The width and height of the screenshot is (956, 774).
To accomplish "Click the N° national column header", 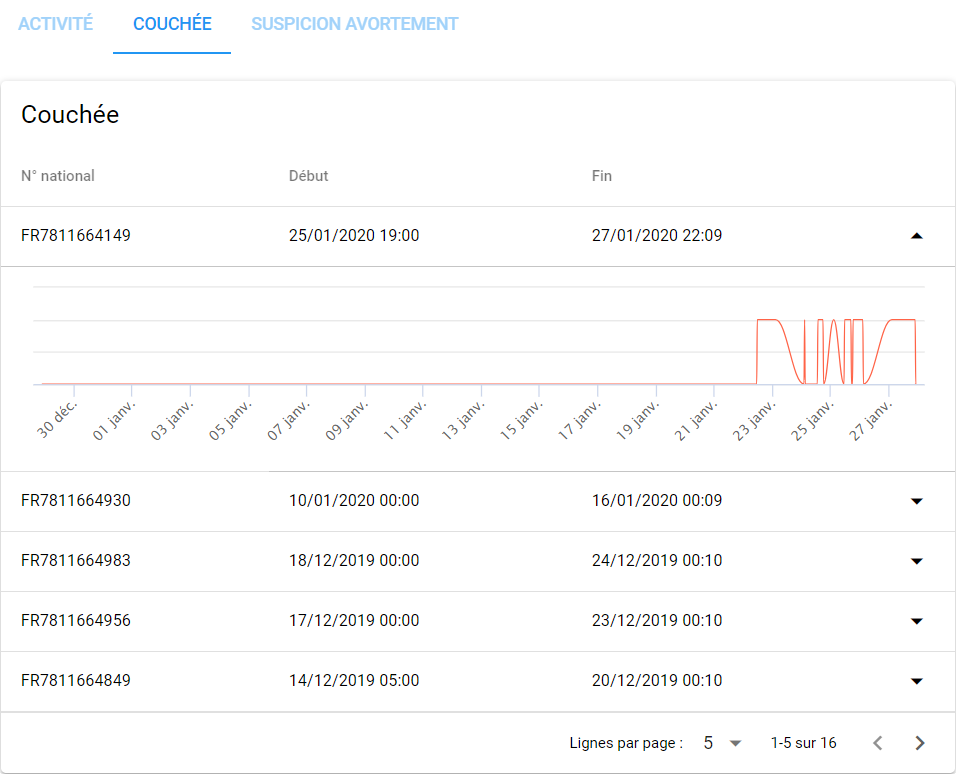I will point(58,176).
